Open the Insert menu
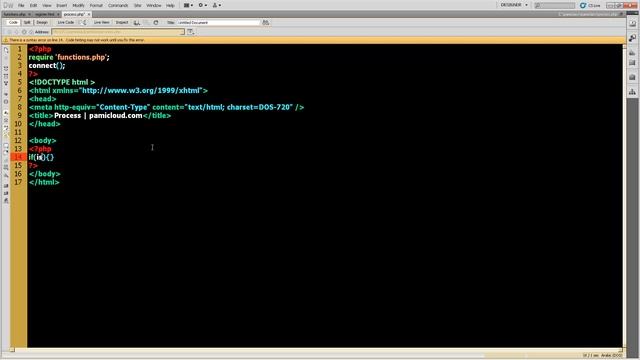The height and width of the screenshot is (360, 640). coord(62,5)
